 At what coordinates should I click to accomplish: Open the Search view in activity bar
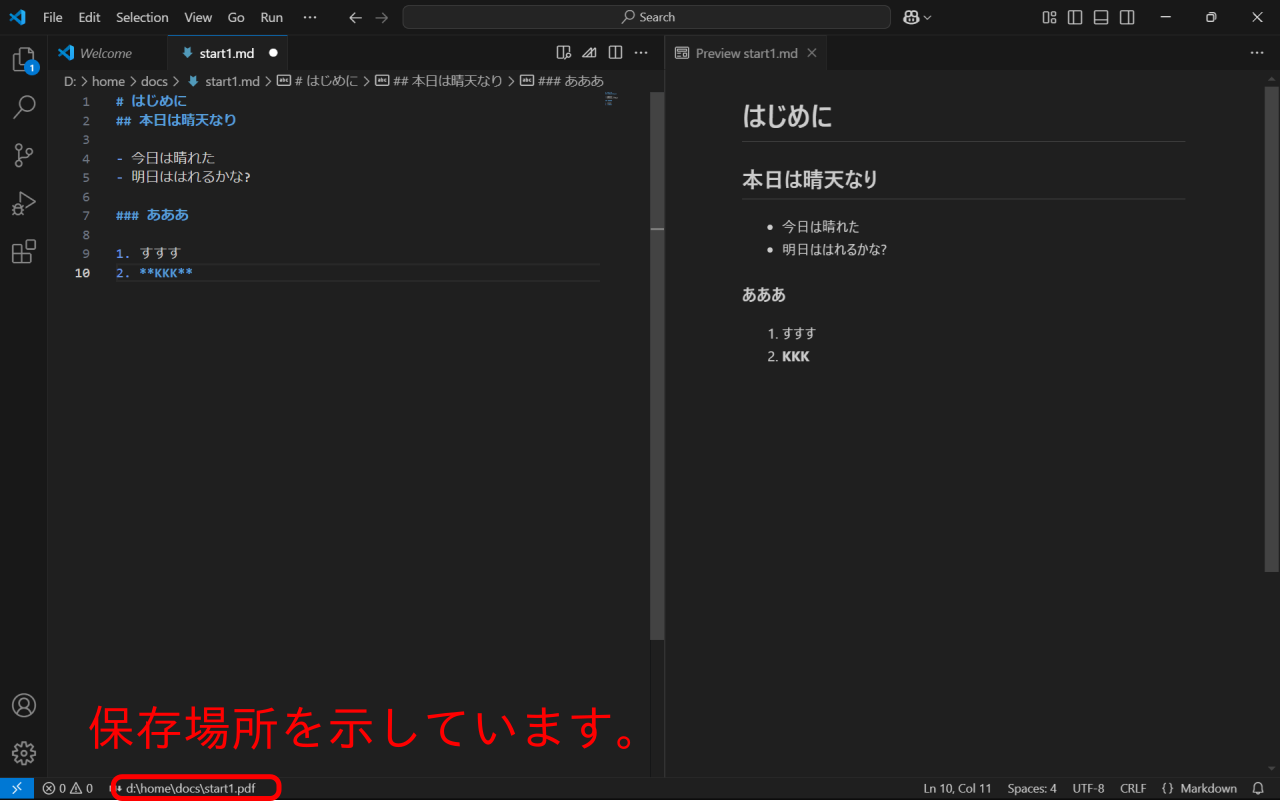23,107
